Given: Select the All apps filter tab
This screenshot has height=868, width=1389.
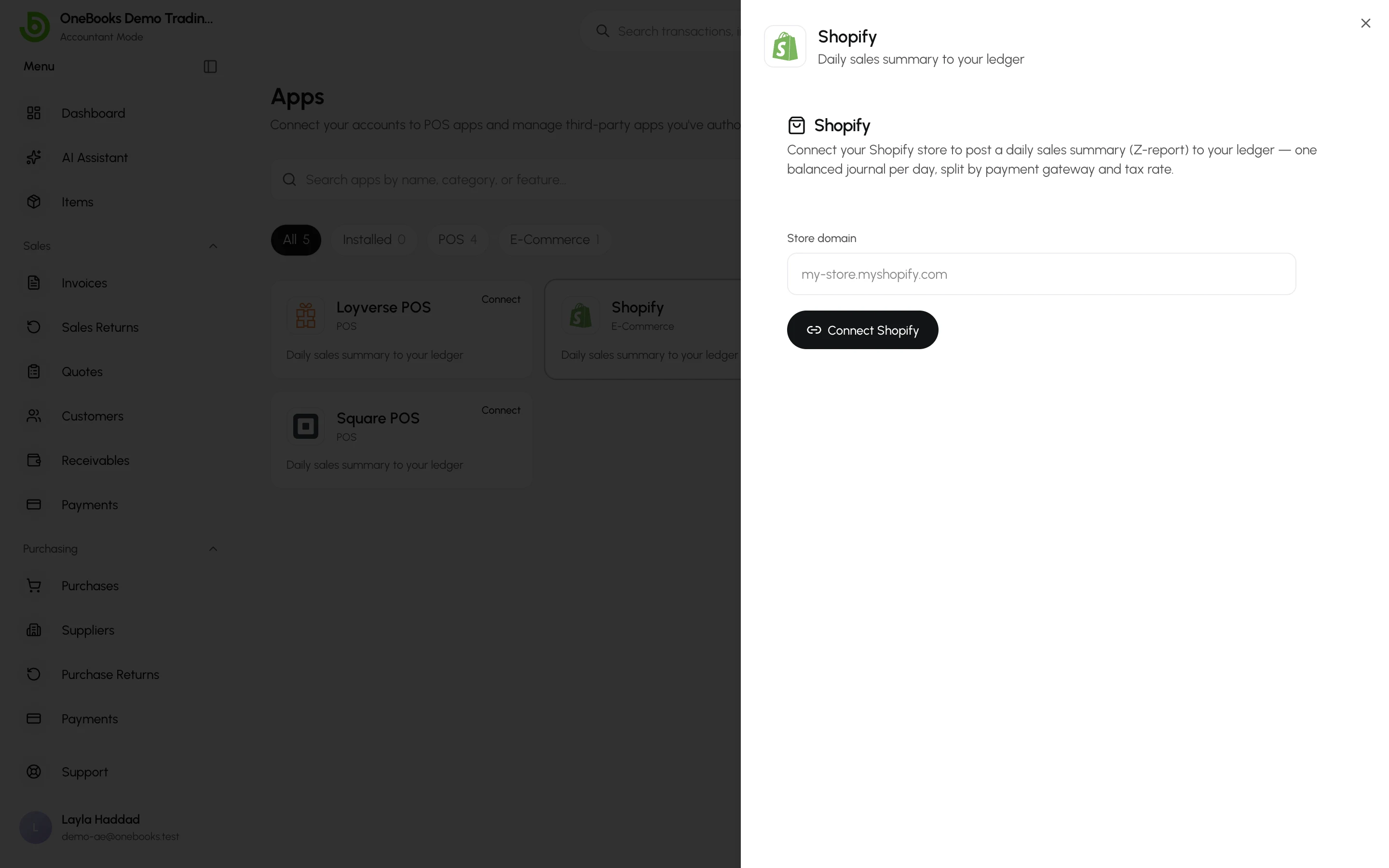Looking at the screenshot, I should (x=296, y=239).
